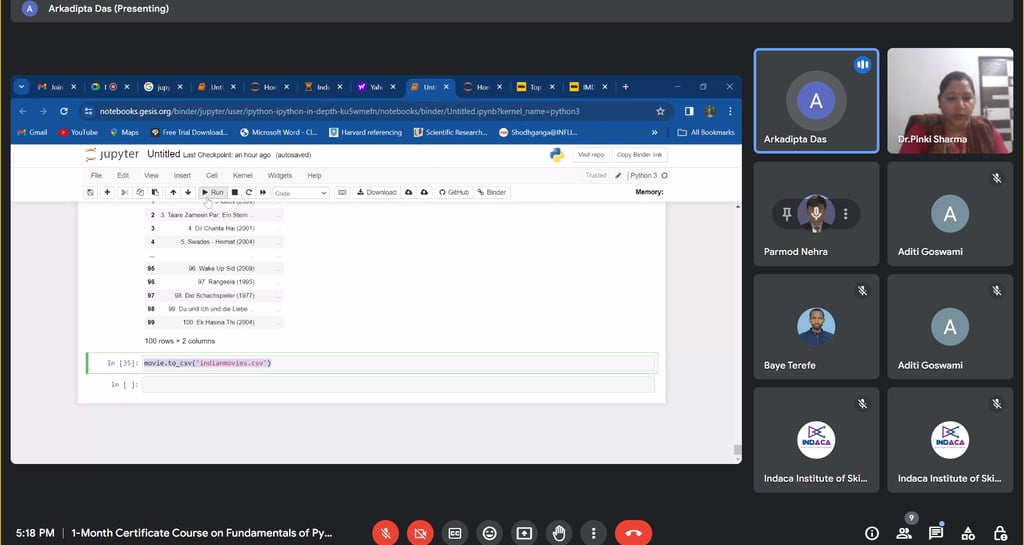This screenshot has height=545, width=1024.
Task: Toggle the browser side panel icon
Action: [689, 112]
